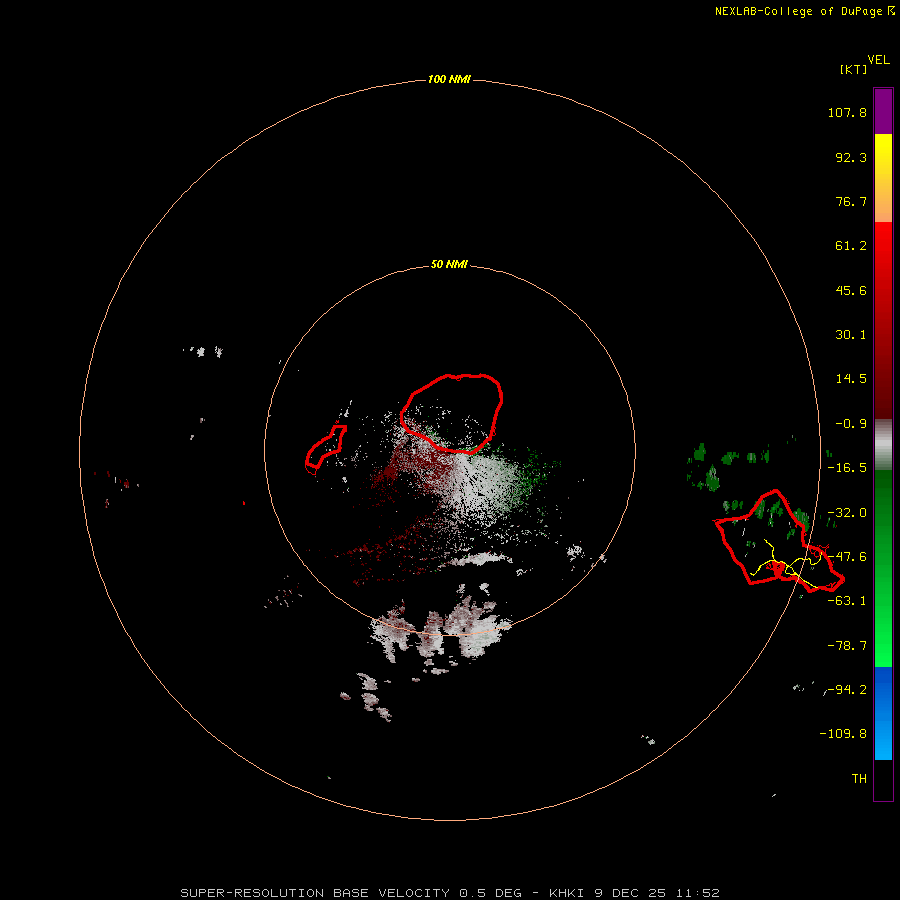Select the 45.6 scale value

coord(851,290)
